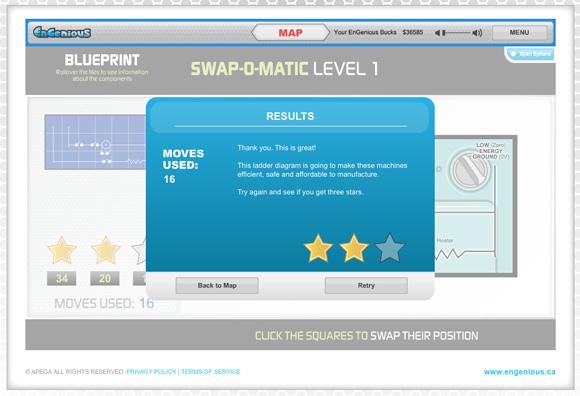Open the Privacy Policy link

tap(151, 372)
